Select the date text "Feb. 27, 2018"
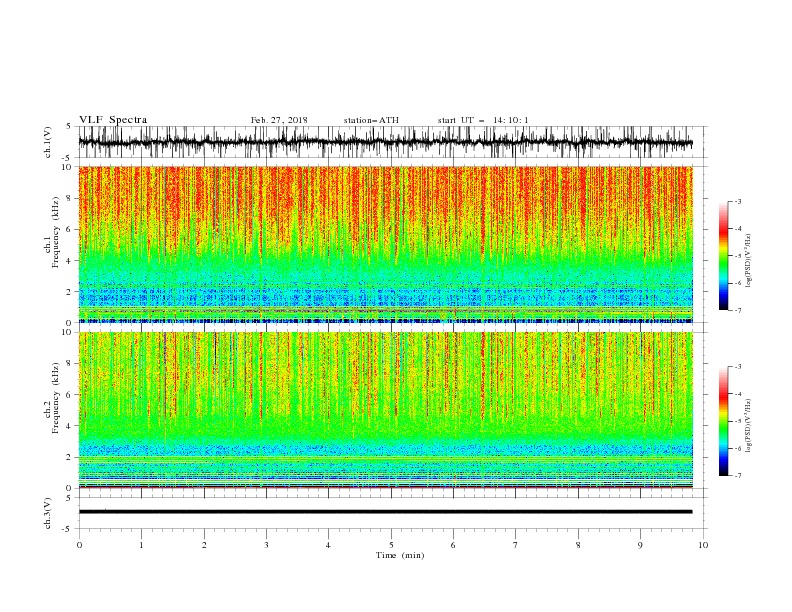This screenshot has width=792, height=612. 279,120
